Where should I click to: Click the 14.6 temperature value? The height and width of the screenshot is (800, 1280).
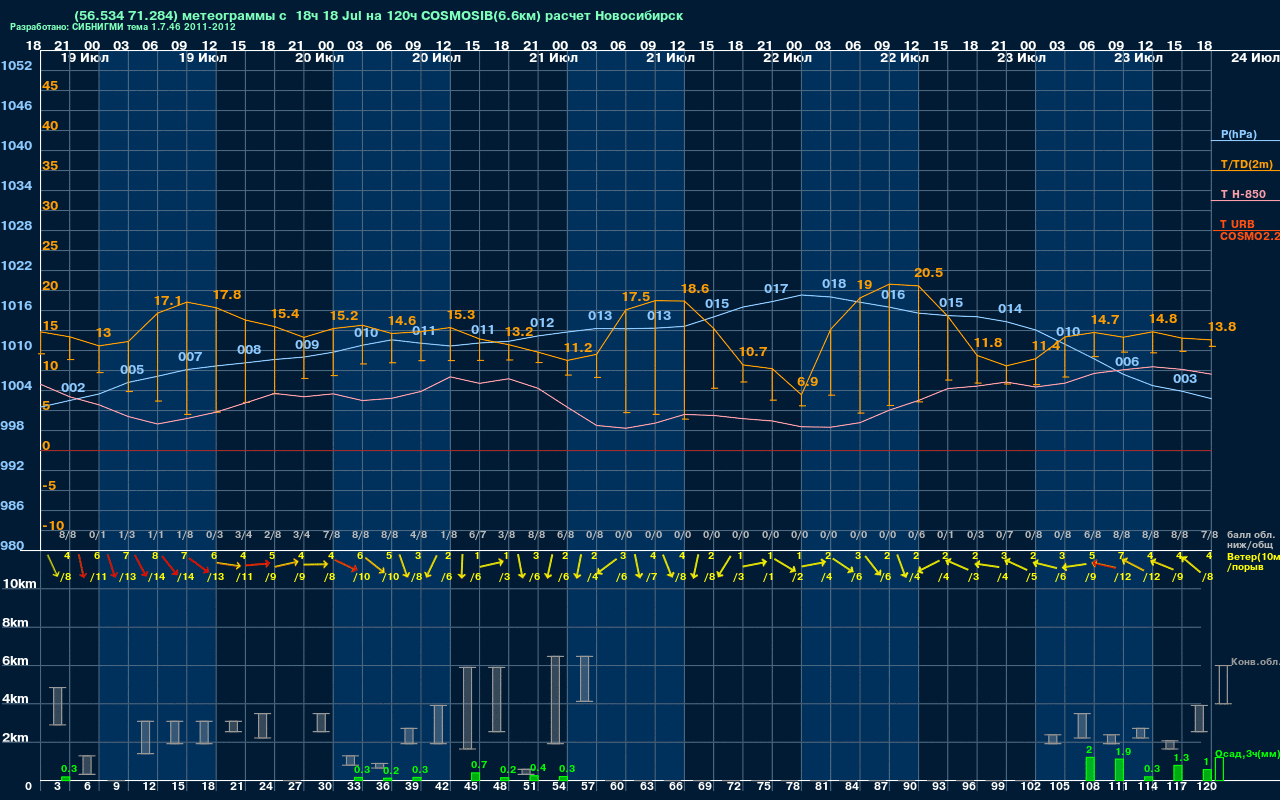[402, 320]
